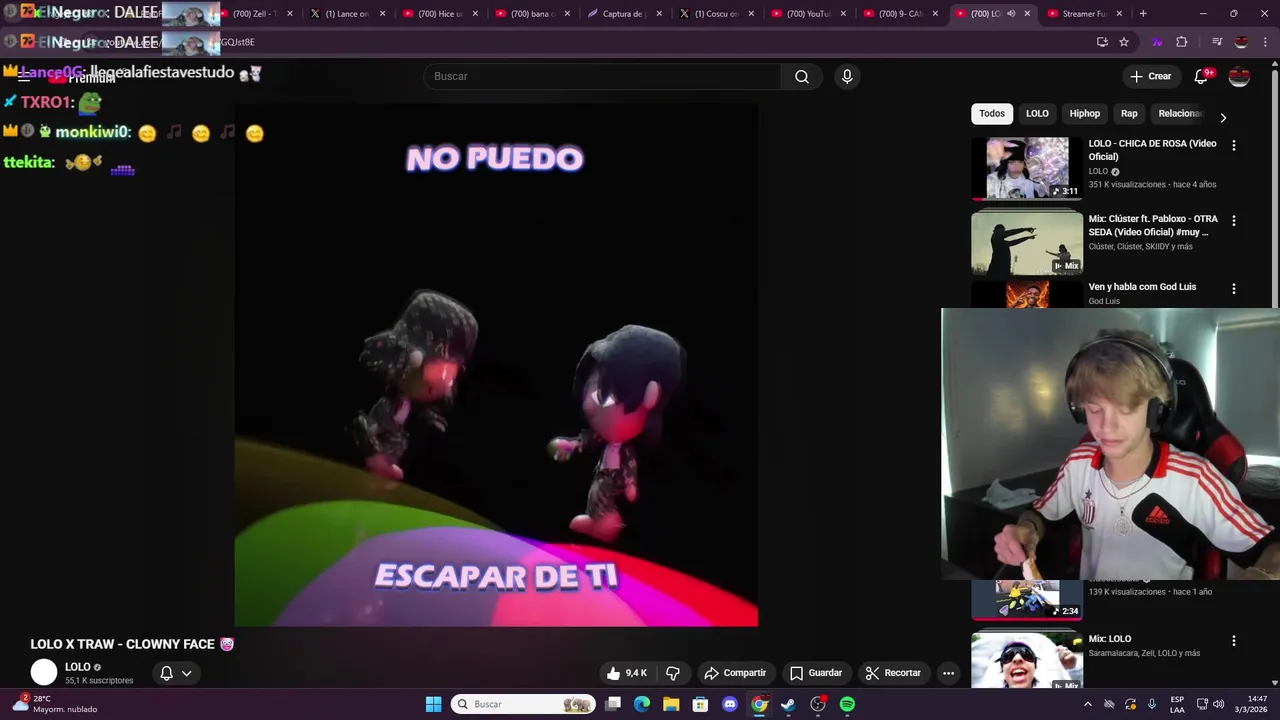1280x720 pixels.
Task: Click the Crear button
Action: pos(1150,77)
